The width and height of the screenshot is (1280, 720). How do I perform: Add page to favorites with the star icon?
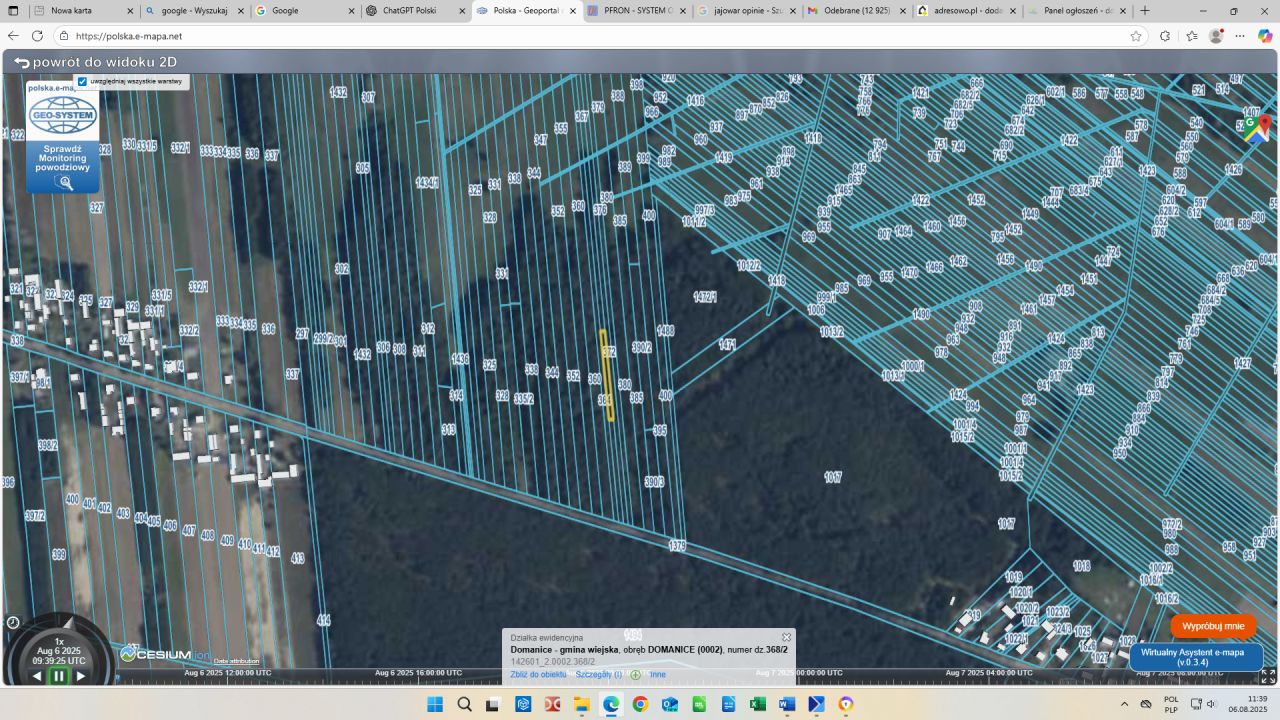1136,36
